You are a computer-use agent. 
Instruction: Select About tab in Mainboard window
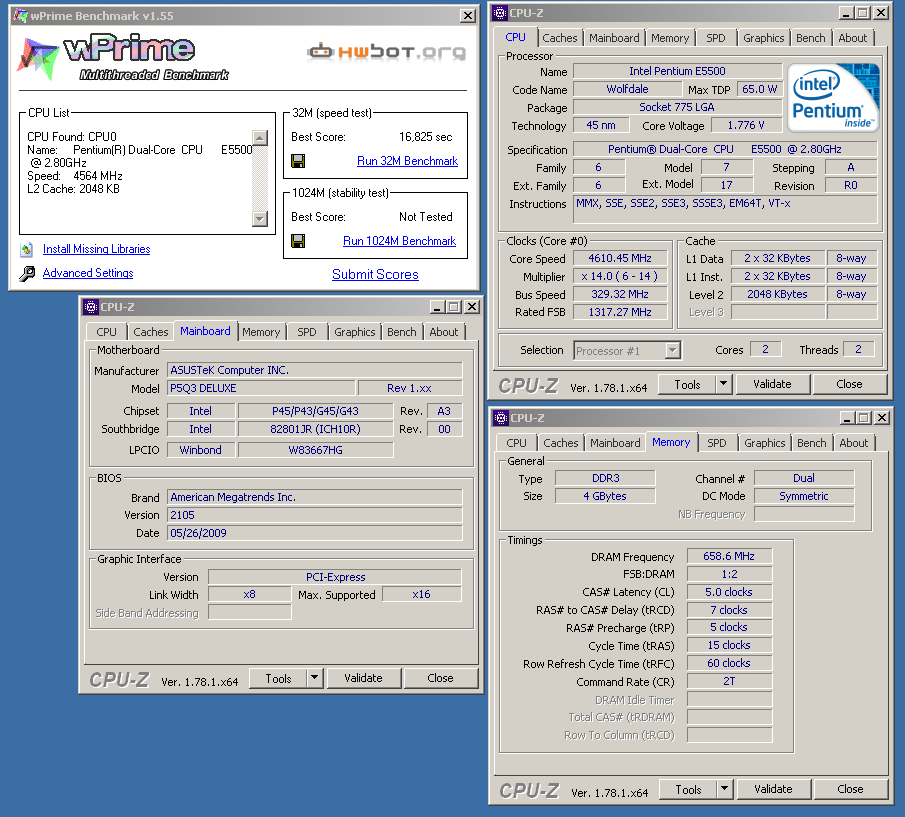(x=444, y=332)
